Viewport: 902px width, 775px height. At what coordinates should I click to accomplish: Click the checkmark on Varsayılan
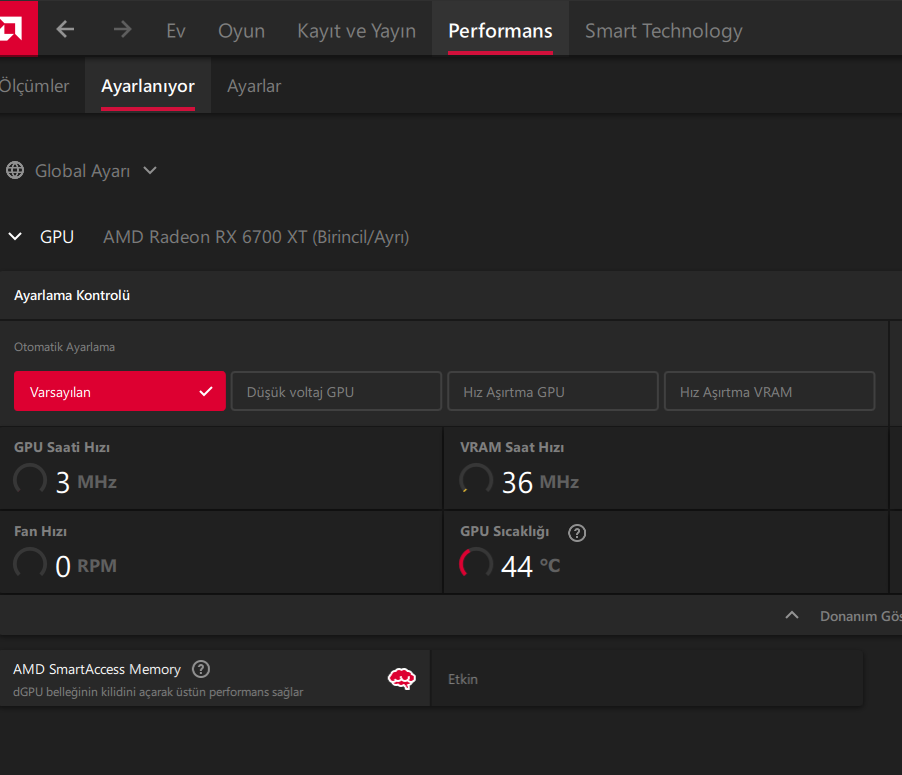205,392
